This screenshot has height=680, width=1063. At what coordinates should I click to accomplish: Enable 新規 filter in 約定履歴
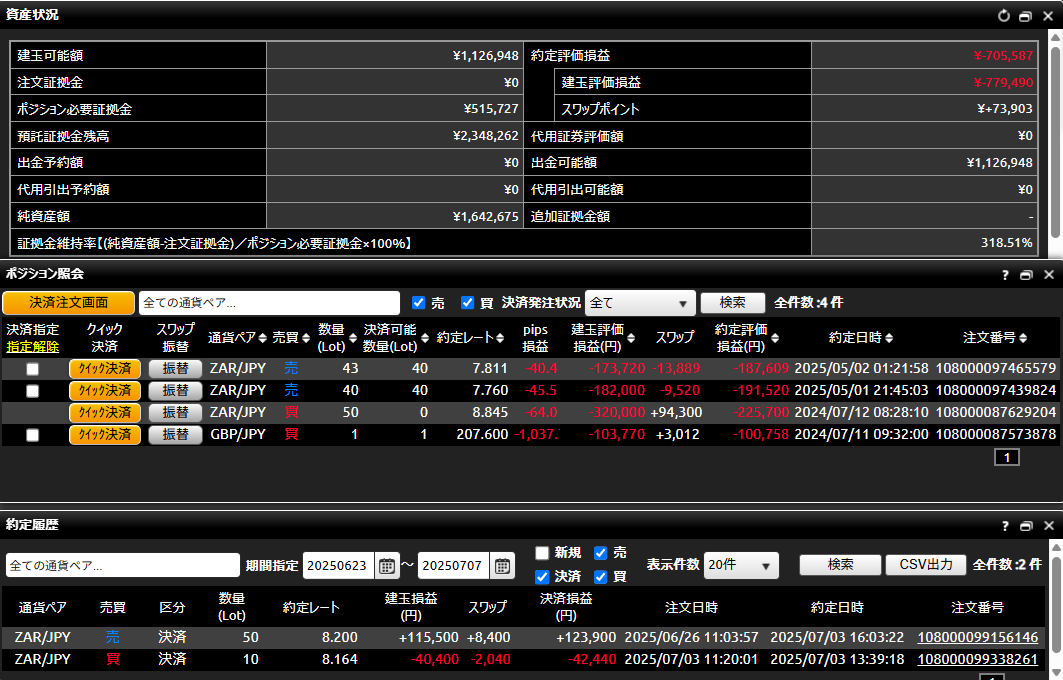[x=542, y=553]
